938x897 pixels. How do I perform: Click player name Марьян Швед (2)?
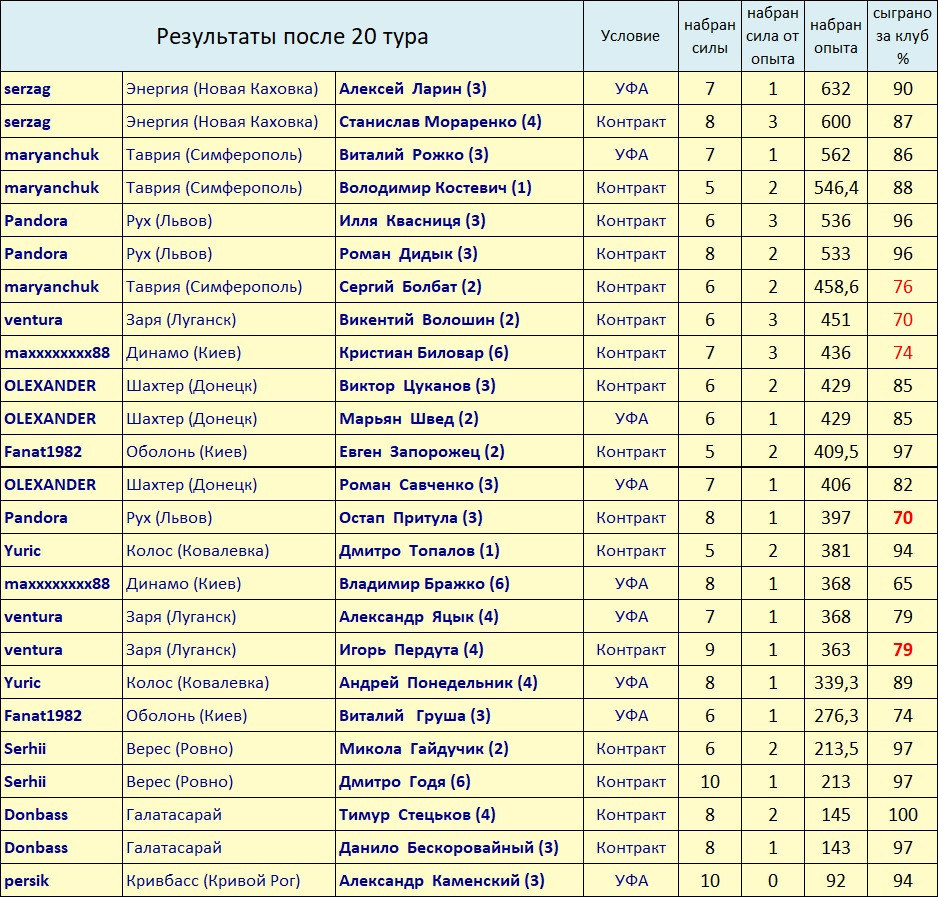pos(409,418)
